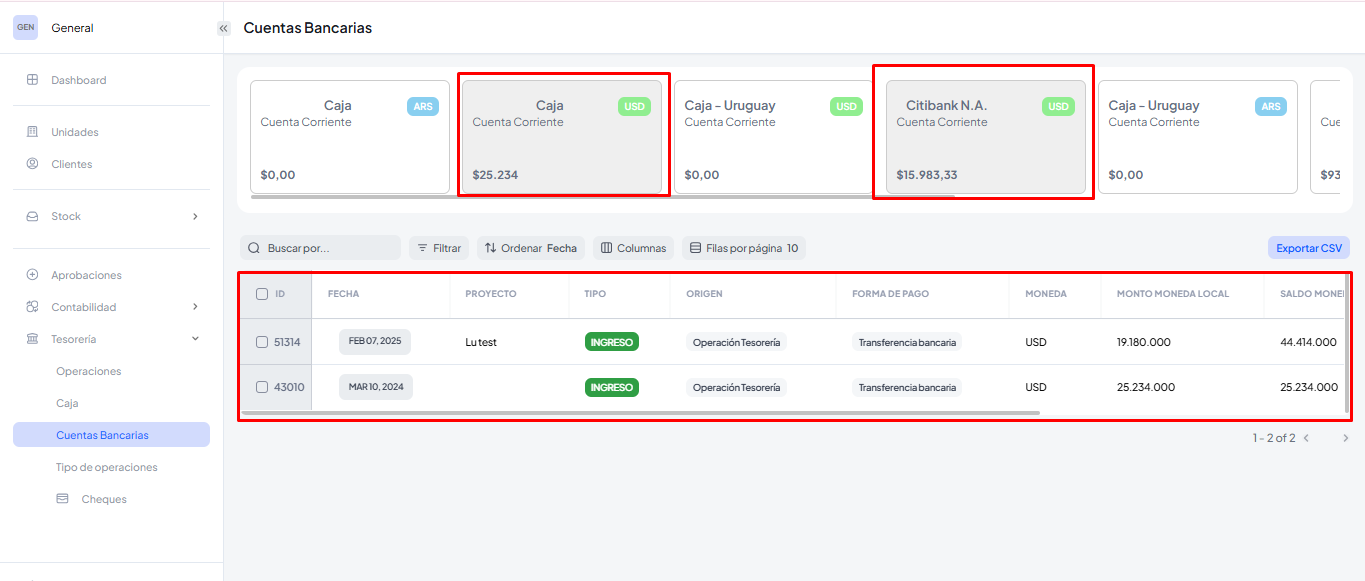
Task: Click the Clientes person icon
Action: [32, 164]
